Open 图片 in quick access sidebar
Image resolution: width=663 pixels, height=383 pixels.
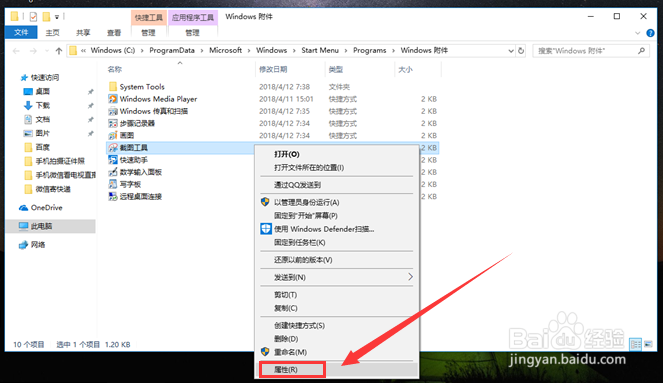tap(42, 133)
